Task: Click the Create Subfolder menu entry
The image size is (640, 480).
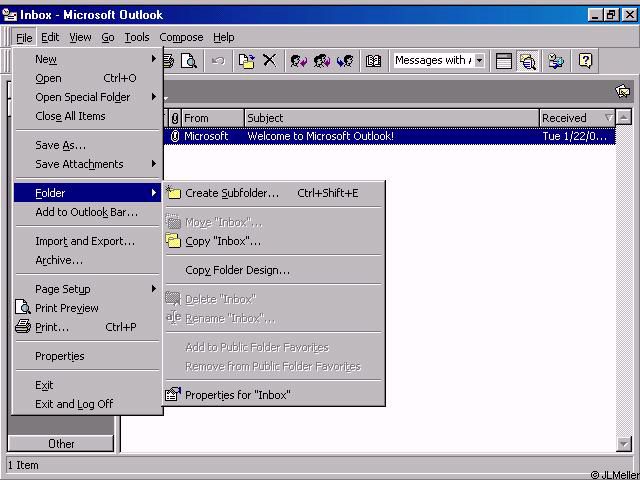Action: point(273,193)
